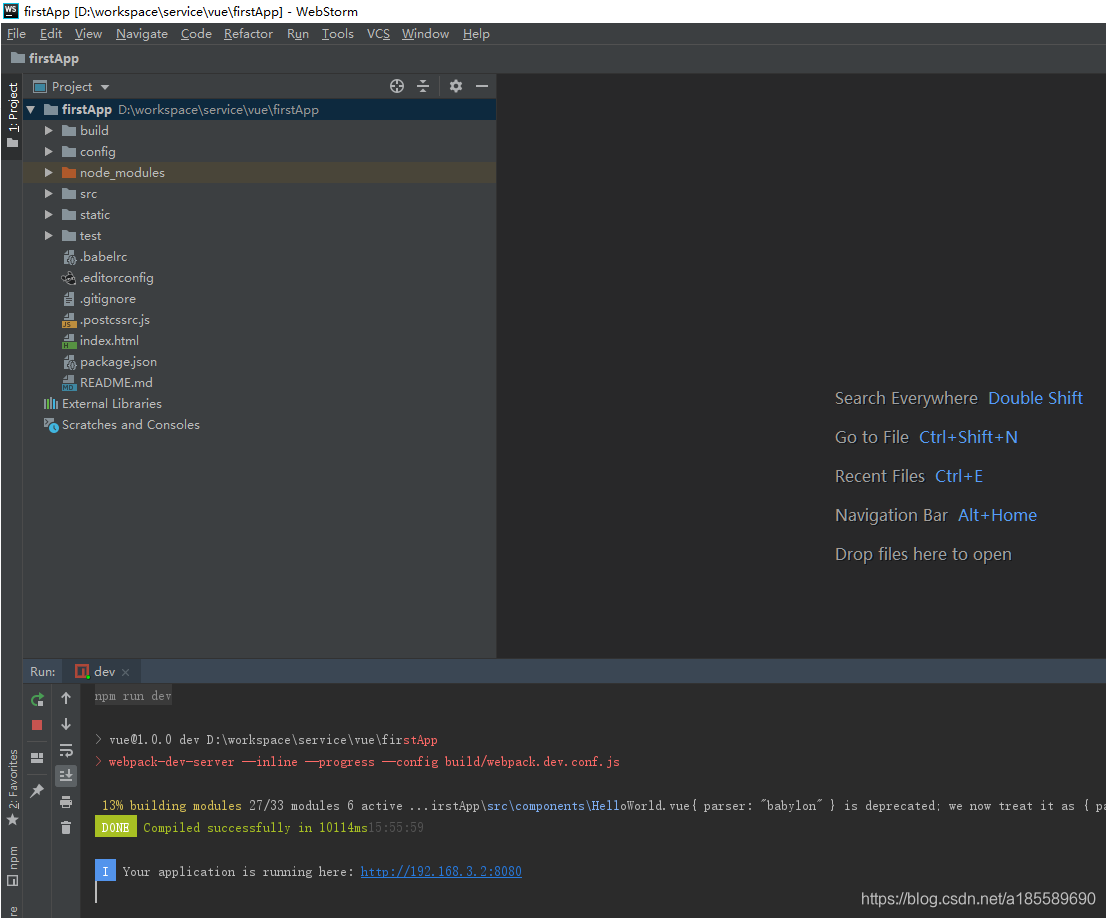The width and height of the screenshot is (1106, 918).
Task: Click the 'Compiled successfully in 10114ms' text
Action: (x=255, y=828)
